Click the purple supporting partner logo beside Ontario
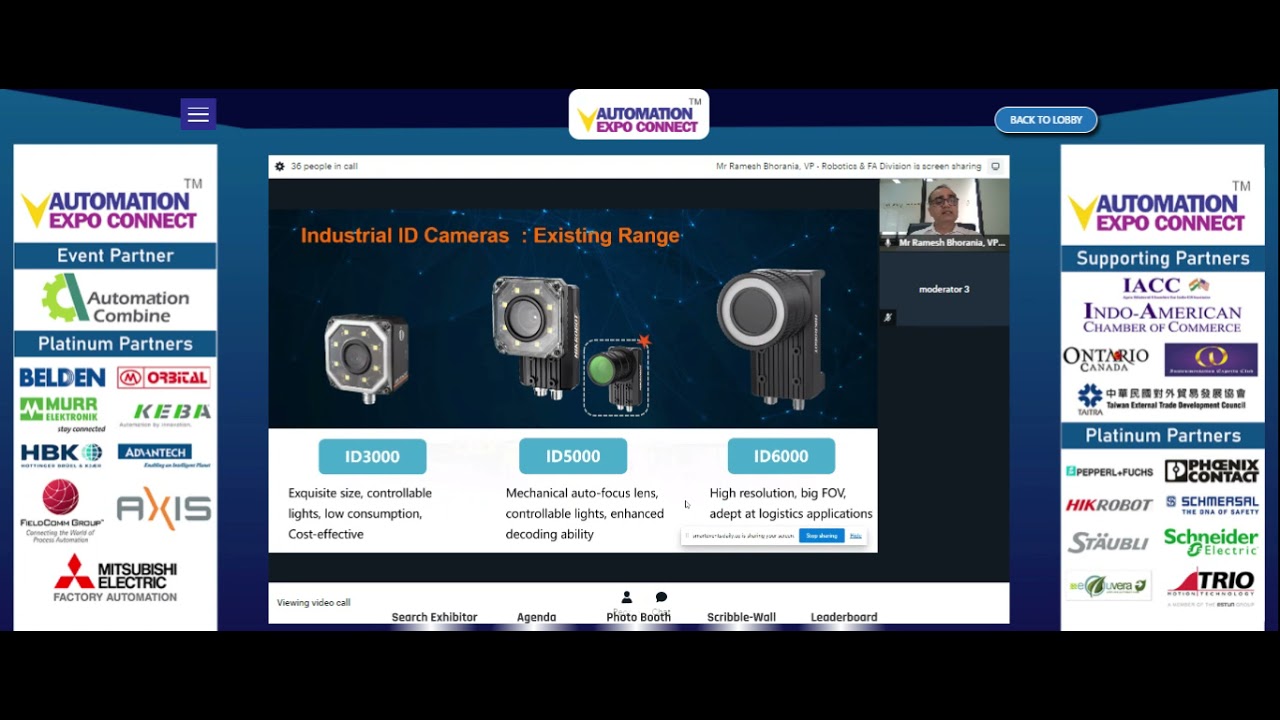Screen dimensions: 1280x720 (x=1211, y=359)
